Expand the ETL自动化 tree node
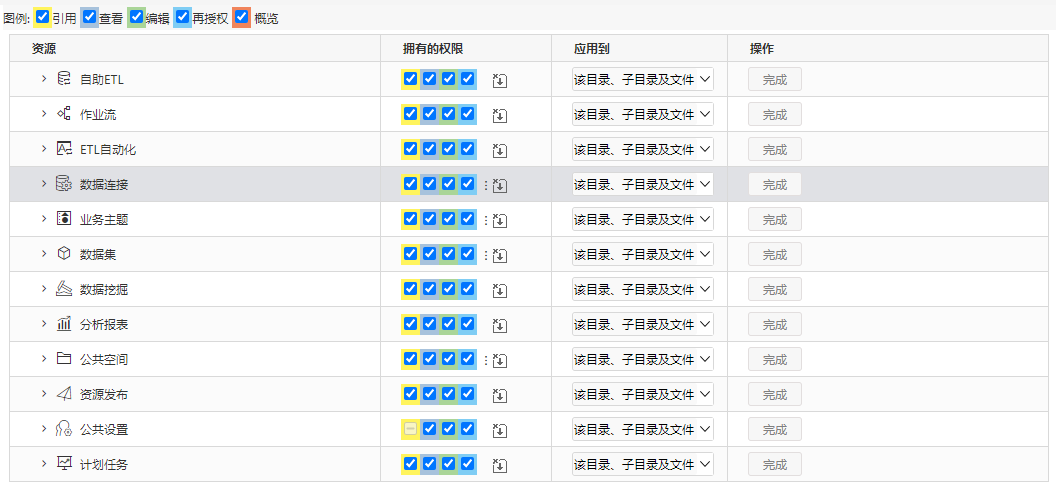The image size is (1056, 489). [x=44, y=148]
